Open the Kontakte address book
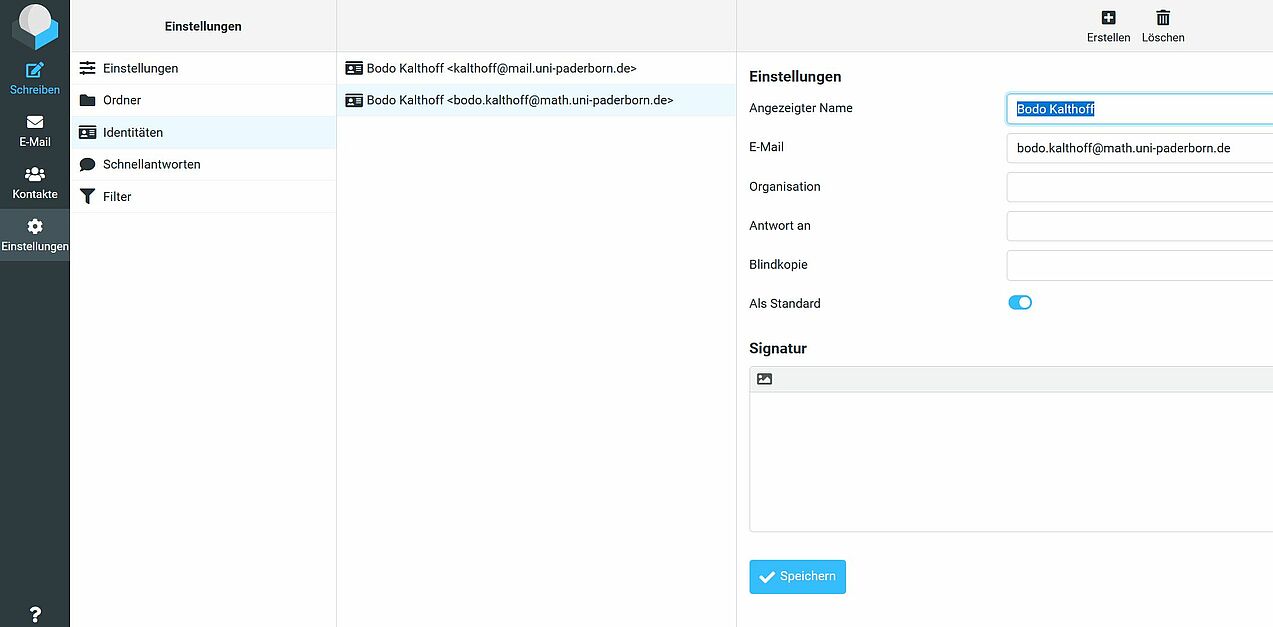The width and height of the screenshot is (1273, 627). point(35,183)
